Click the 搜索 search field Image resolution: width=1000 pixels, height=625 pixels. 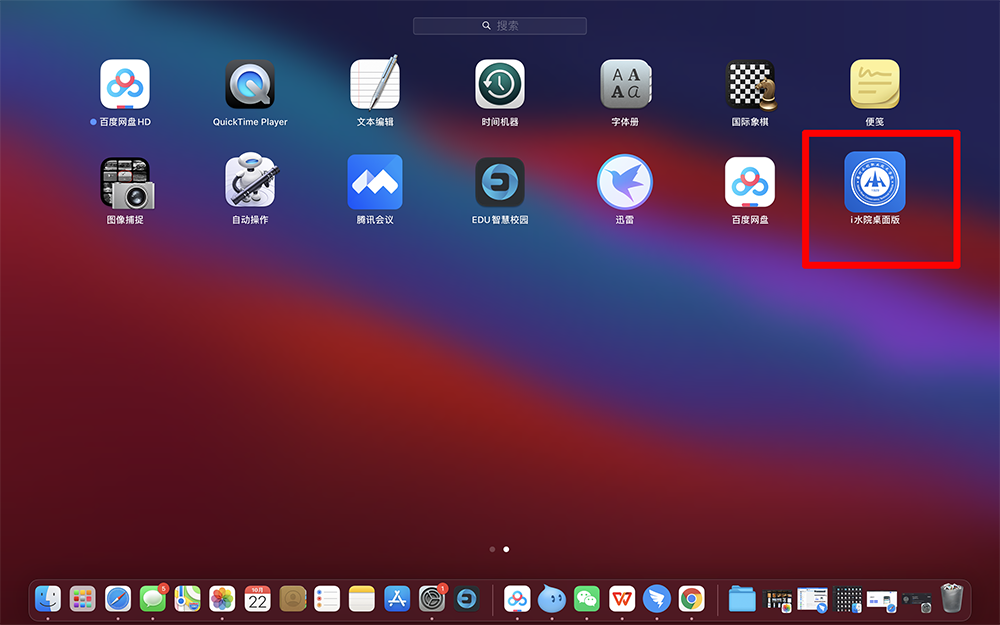[x=500, y=25]
